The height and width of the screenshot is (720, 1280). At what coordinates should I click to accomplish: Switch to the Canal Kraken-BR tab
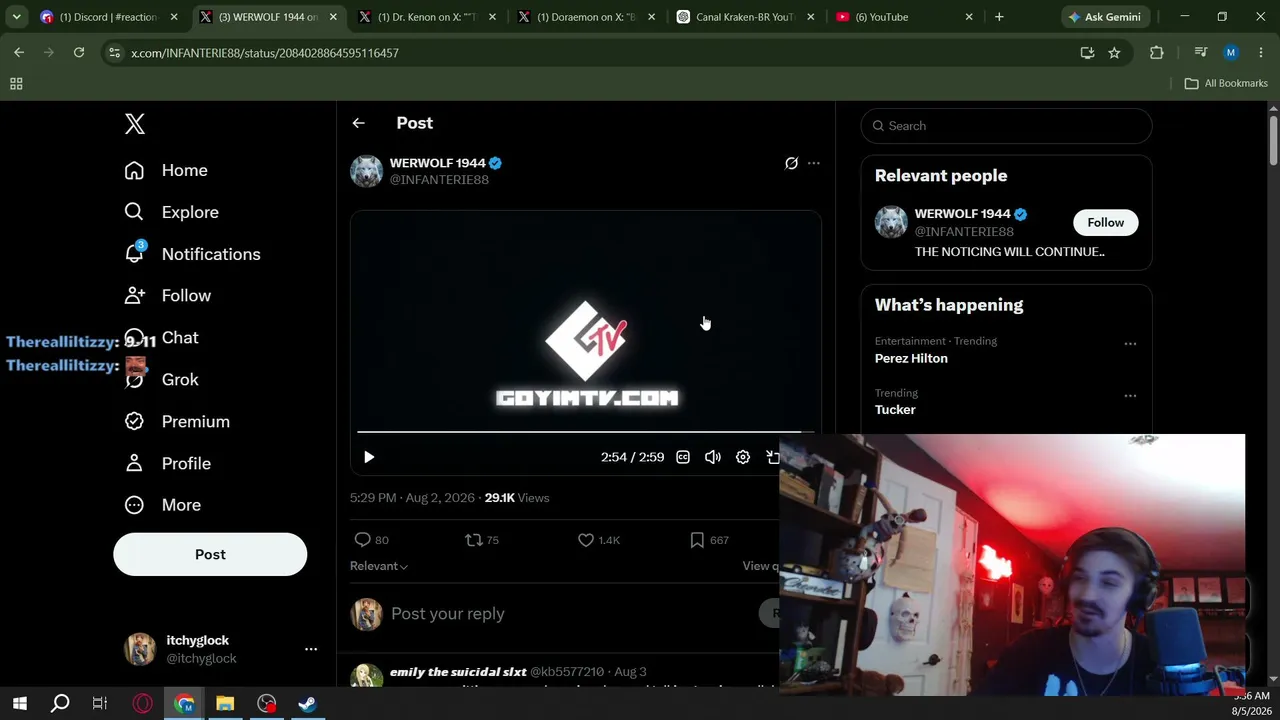click(x=747, y=17)
